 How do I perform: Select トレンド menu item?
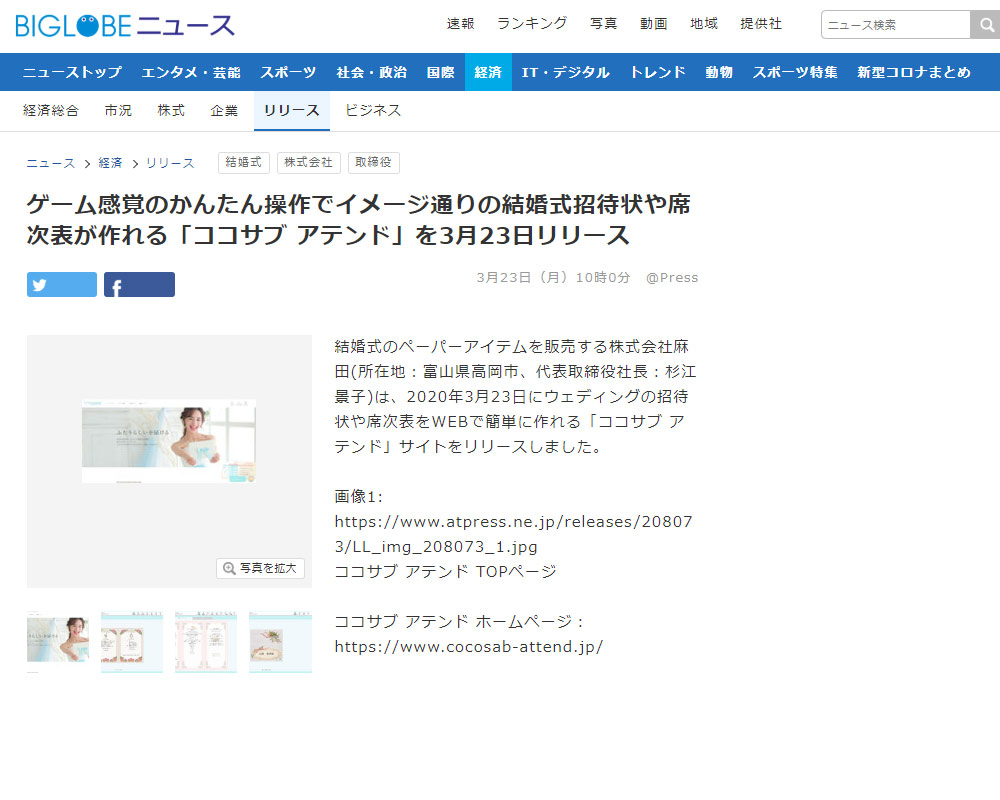pos(658,72)
